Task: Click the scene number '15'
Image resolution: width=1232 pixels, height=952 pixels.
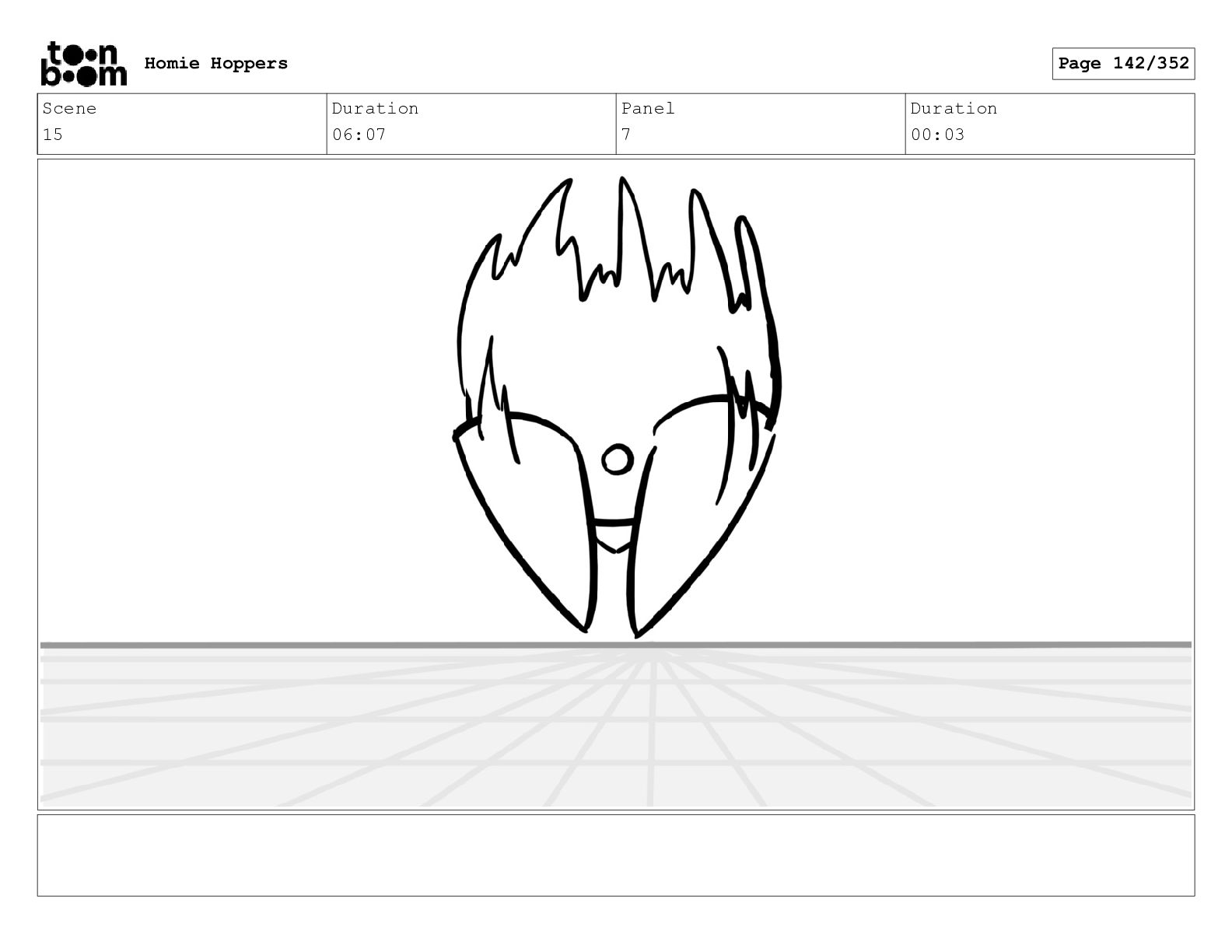Action: (x=53, y=135)
